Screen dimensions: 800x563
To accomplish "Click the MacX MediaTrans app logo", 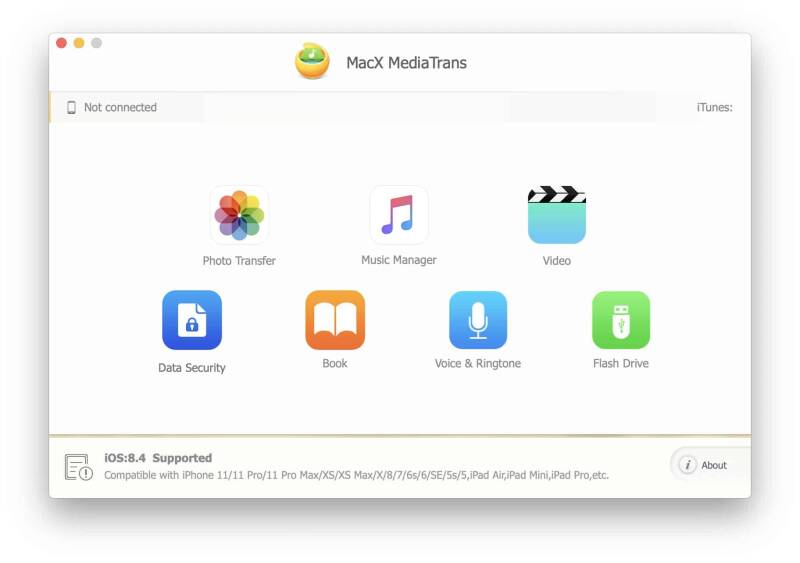I will 312,61.
